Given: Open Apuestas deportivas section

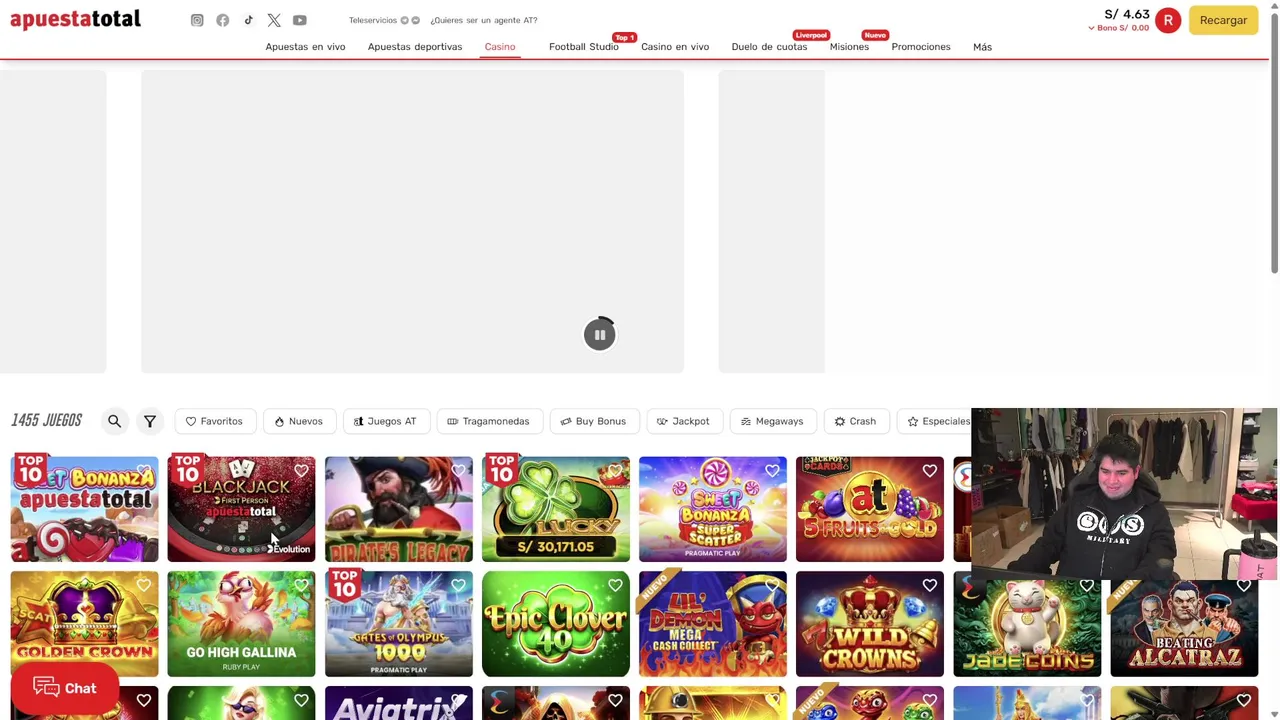Looking at the screenshot, I should pos(414,47).
